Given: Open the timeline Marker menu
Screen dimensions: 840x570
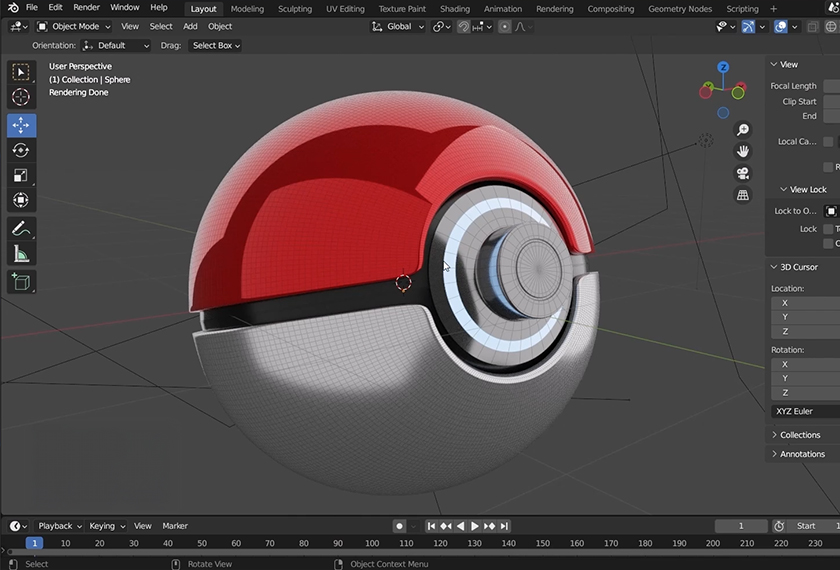Looking at the screenshot, I should [x=175, y=526].
